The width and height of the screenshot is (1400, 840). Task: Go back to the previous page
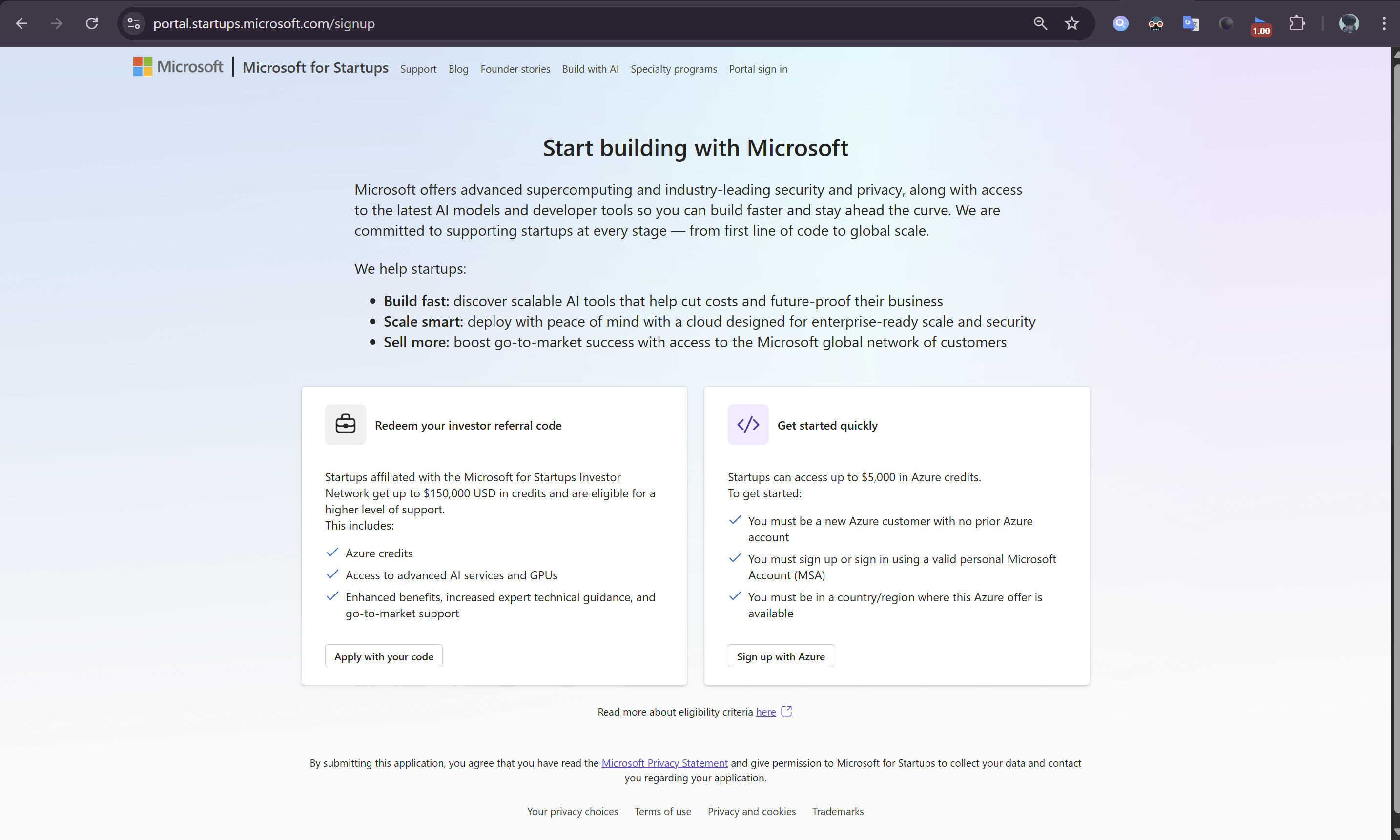[x=21, y=24]
